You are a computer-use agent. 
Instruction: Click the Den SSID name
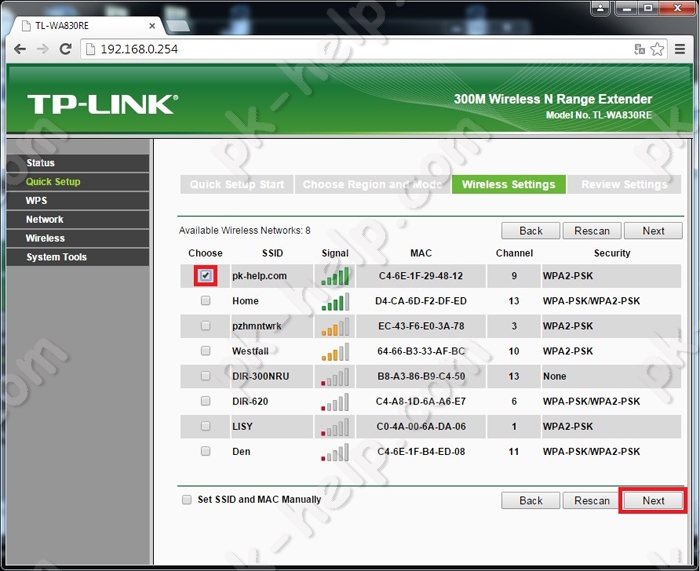(x=241, y=451)
